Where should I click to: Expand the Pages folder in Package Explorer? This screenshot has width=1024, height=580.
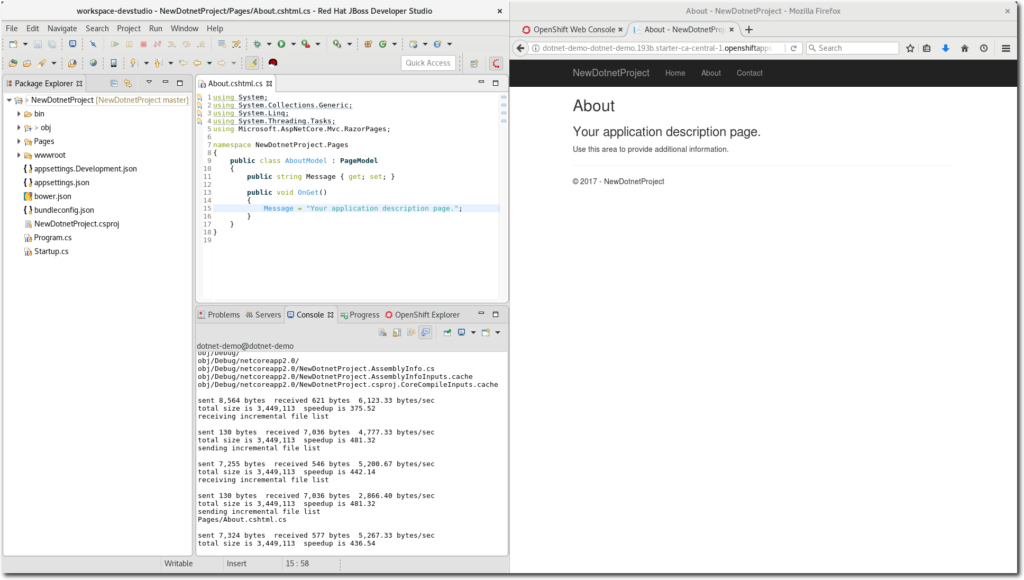point(19,141)
